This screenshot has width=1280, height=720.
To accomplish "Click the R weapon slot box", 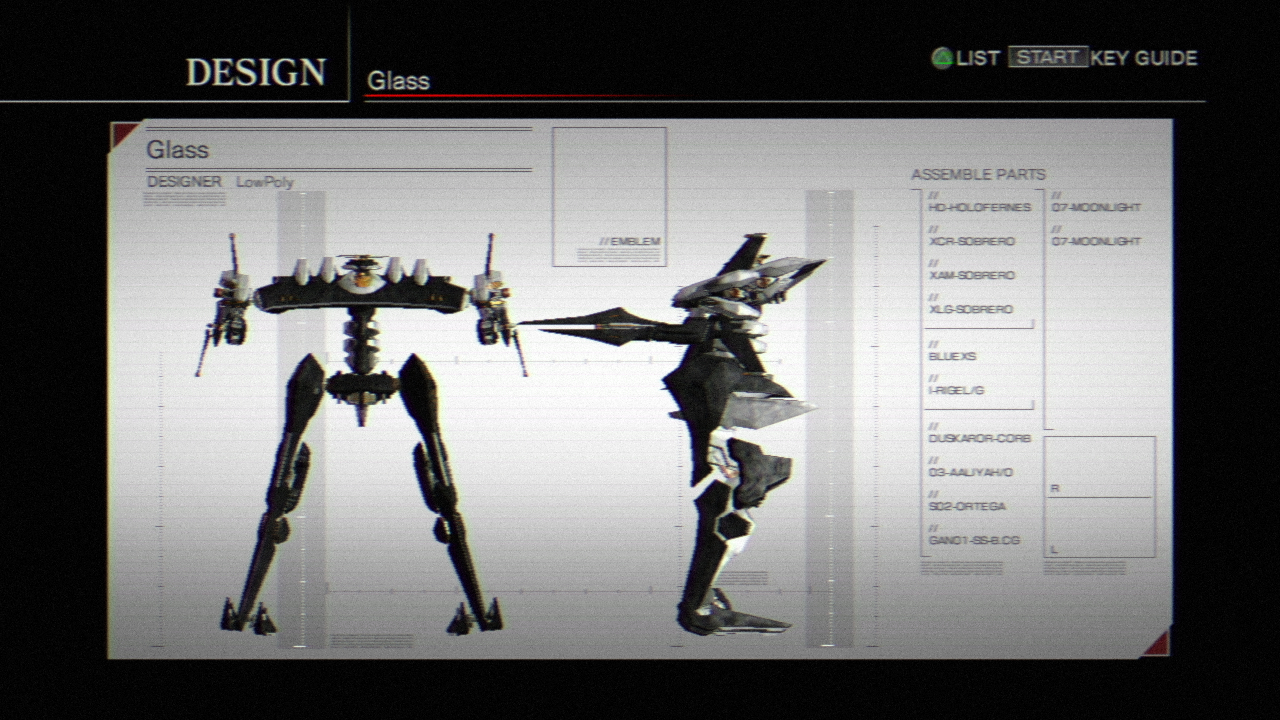I will coord(1099,467).
